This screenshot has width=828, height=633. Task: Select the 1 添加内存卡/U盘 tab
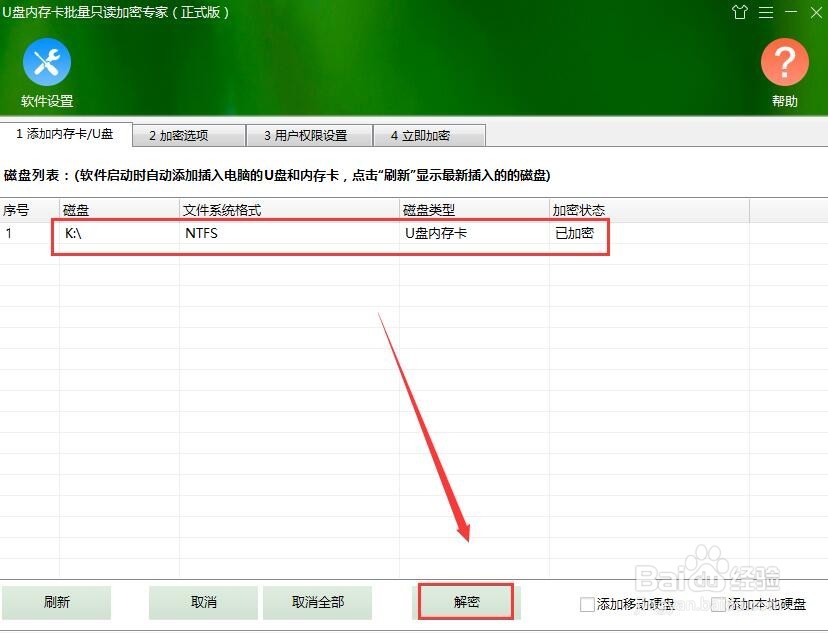(x=65, y=134)
